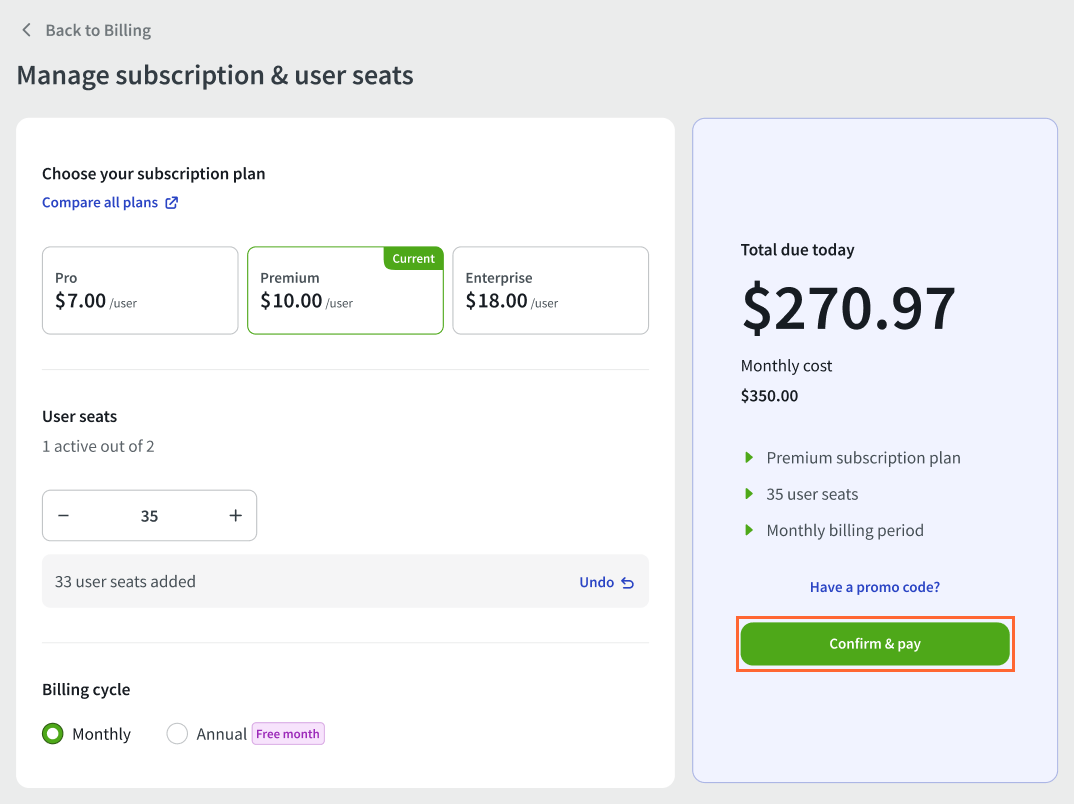Open the Compare all plans link
Viewport: 1074px width, 804px height.
pos(101,202)
